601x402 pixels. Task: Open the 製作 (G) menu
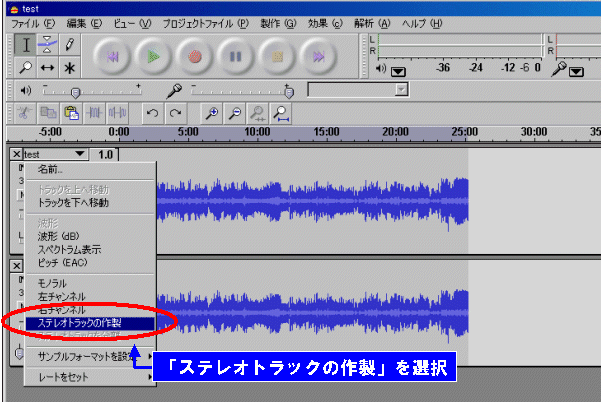pos(278,24)
